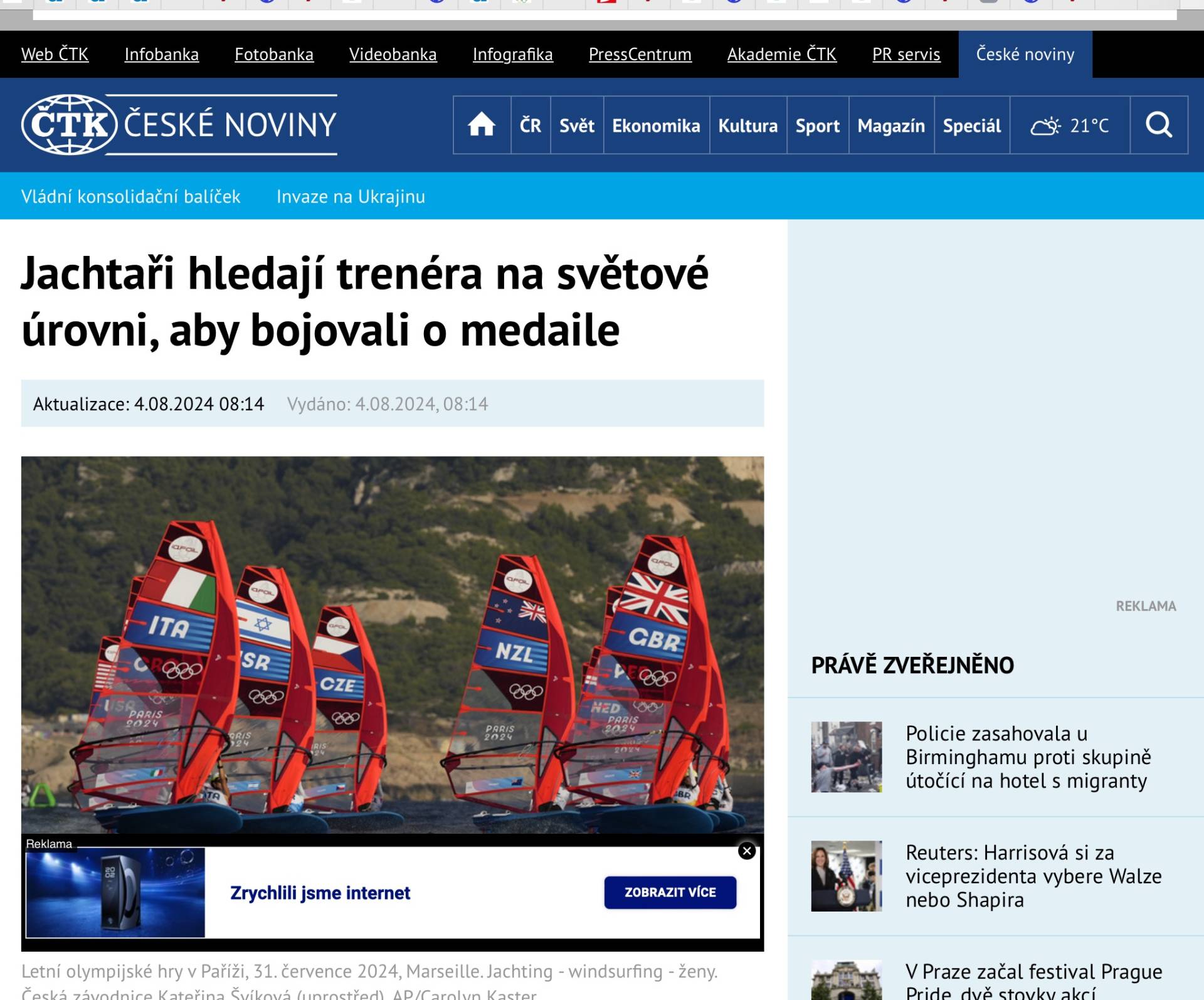The image size is (1204, 1000).
Task: Open the Invaze na Ukrajinu topic
Action: pos(351,196)
